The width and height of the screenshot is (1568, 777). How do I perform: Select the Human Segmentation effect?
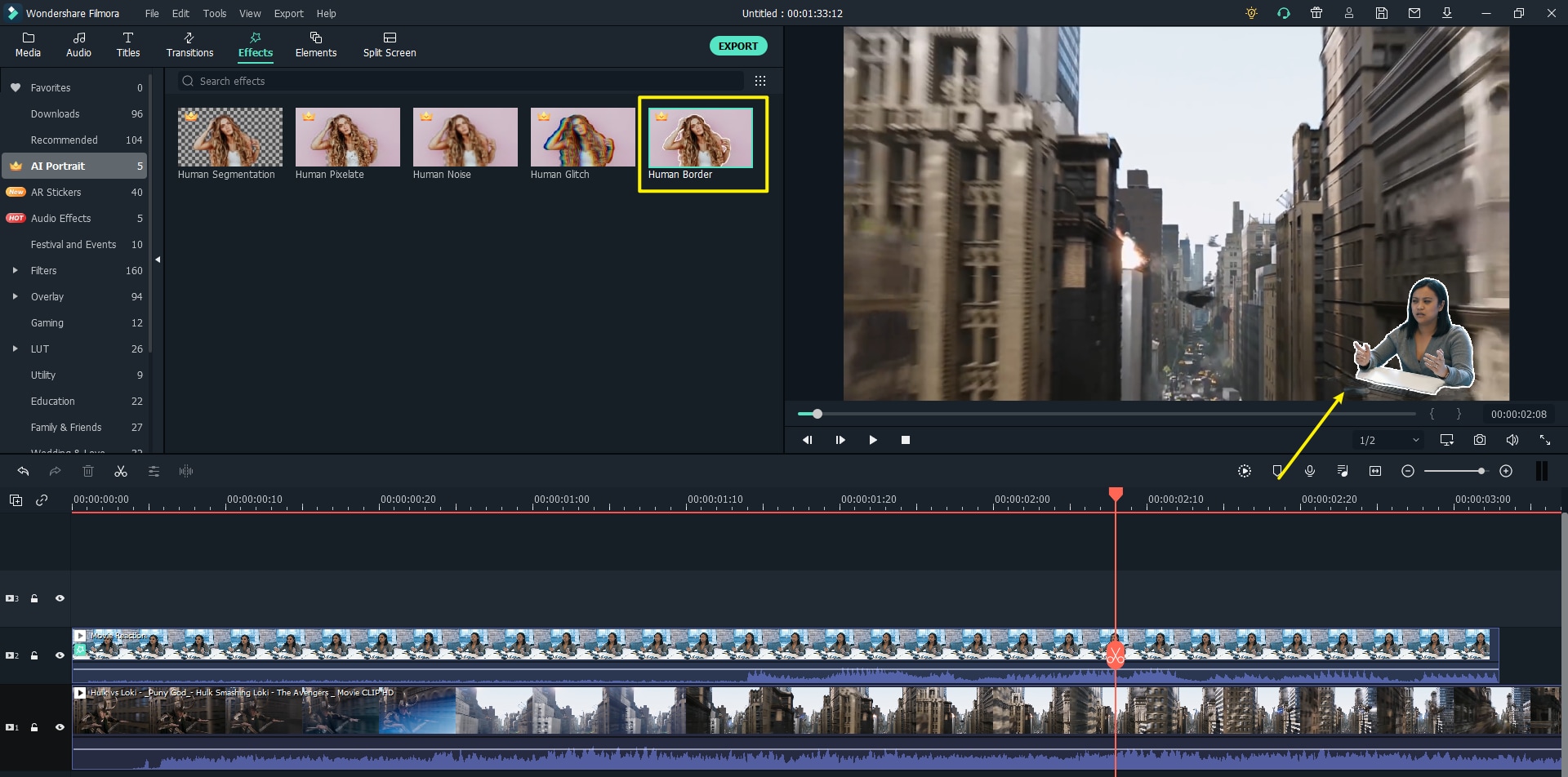click(x=230, y=144)
